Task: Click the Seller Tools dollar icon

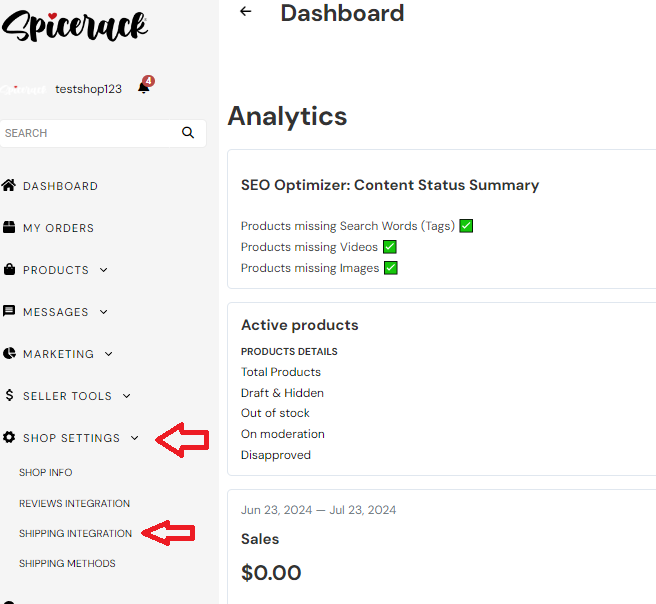Action: click(9, 396)
